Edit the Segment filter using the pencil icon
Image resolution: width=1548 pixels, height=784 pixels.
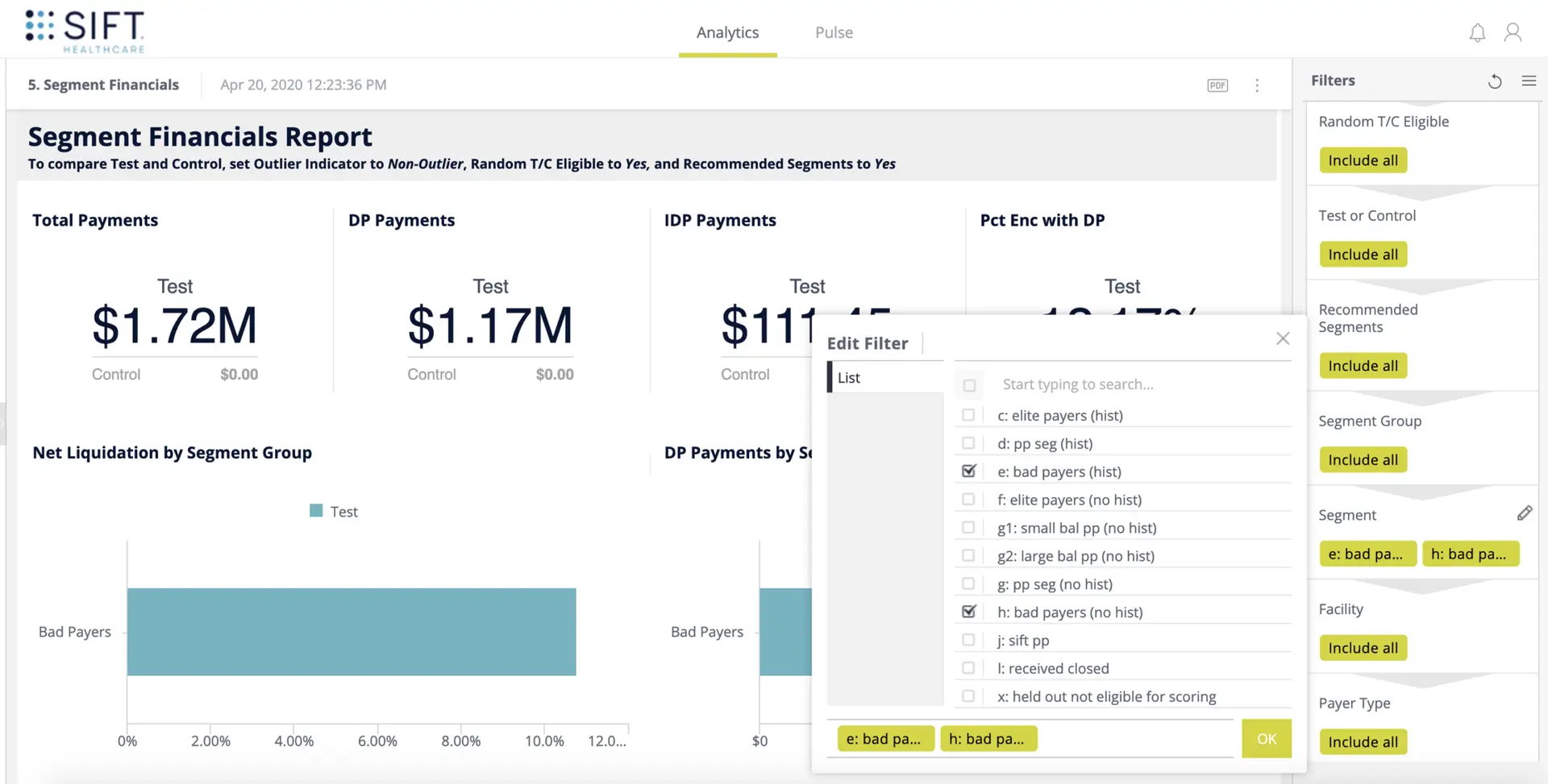tap(1526, 512)
